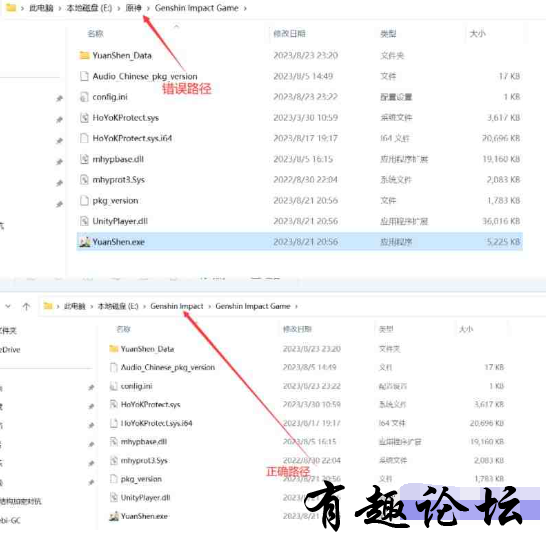The height and width of the screenshot is (540, 546).
Task: Click HoYoKProtect.sys file icon in the lower window
Action: click(114, 405)
